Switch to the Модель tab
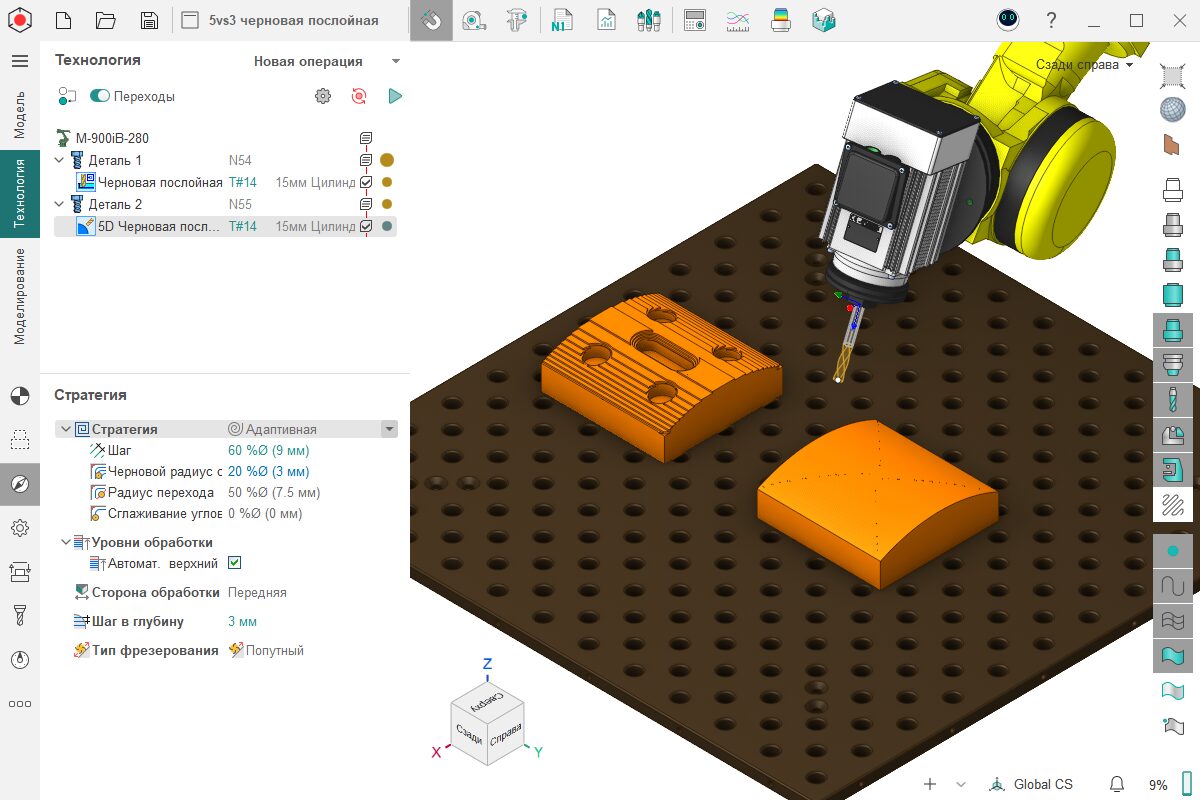Viewport: 1200px width, 800px height. [19, 114]
